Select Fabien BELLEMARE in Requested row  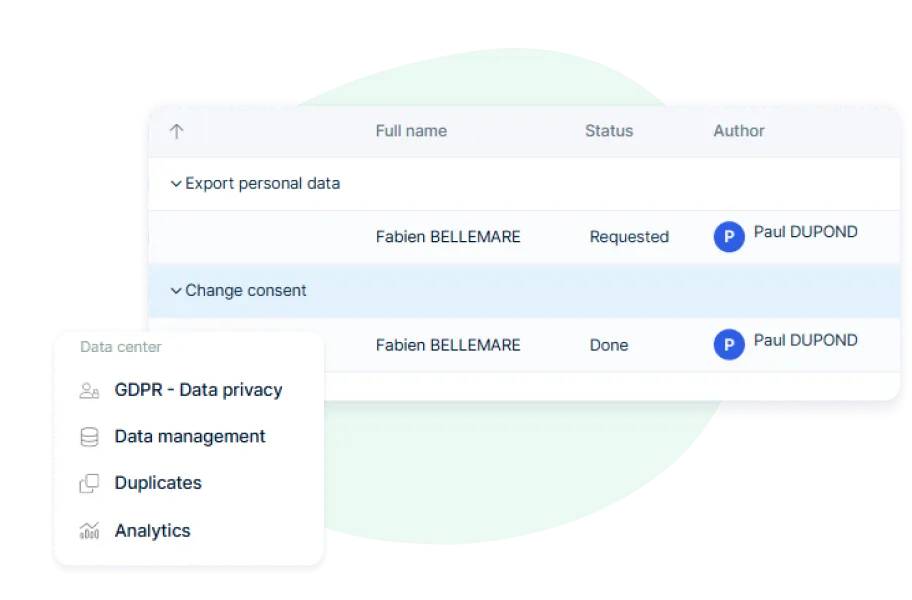448,237
